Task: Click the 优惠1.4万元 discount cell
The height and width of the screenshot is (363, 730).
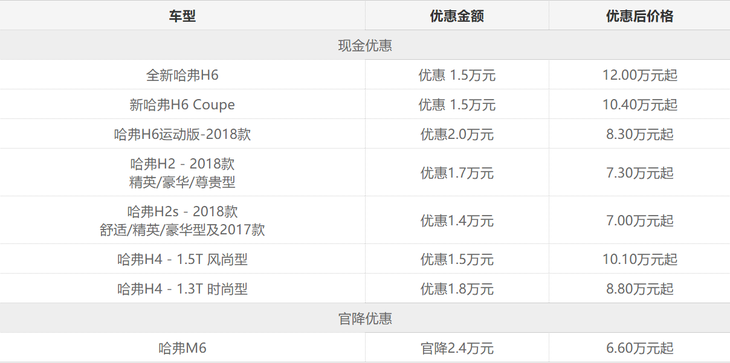Action: point(457,221)
